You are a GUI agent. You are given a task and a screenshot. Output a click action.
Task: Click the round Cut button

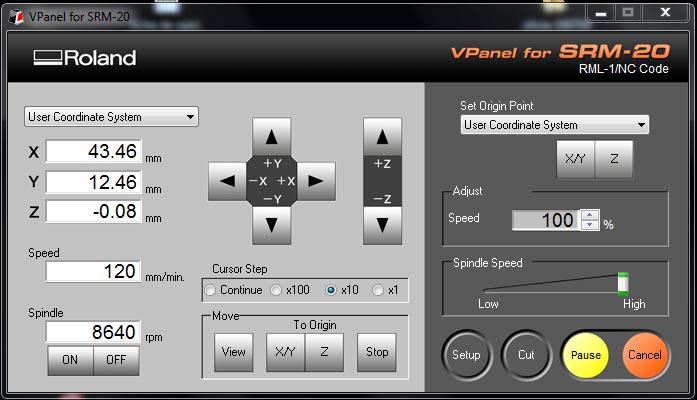point(526,355)
